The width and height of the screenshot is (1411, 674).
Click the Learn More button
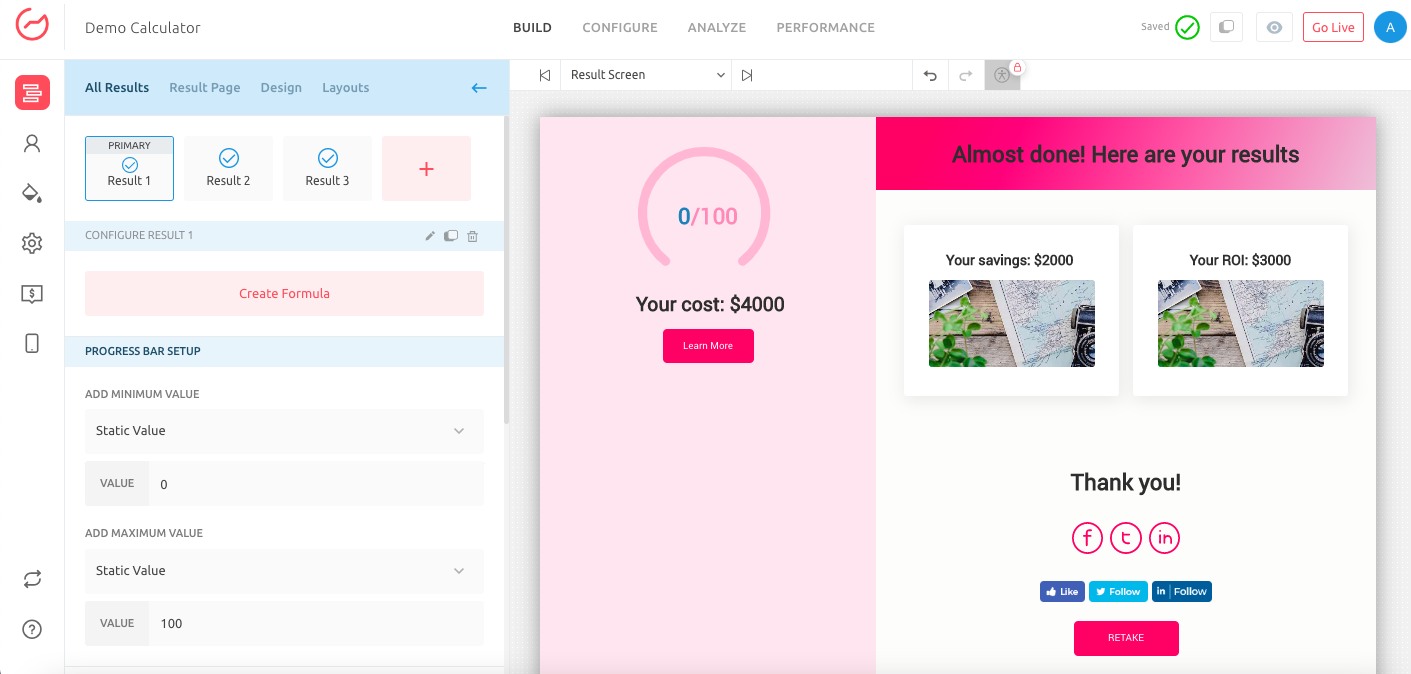tap(708, 346)
